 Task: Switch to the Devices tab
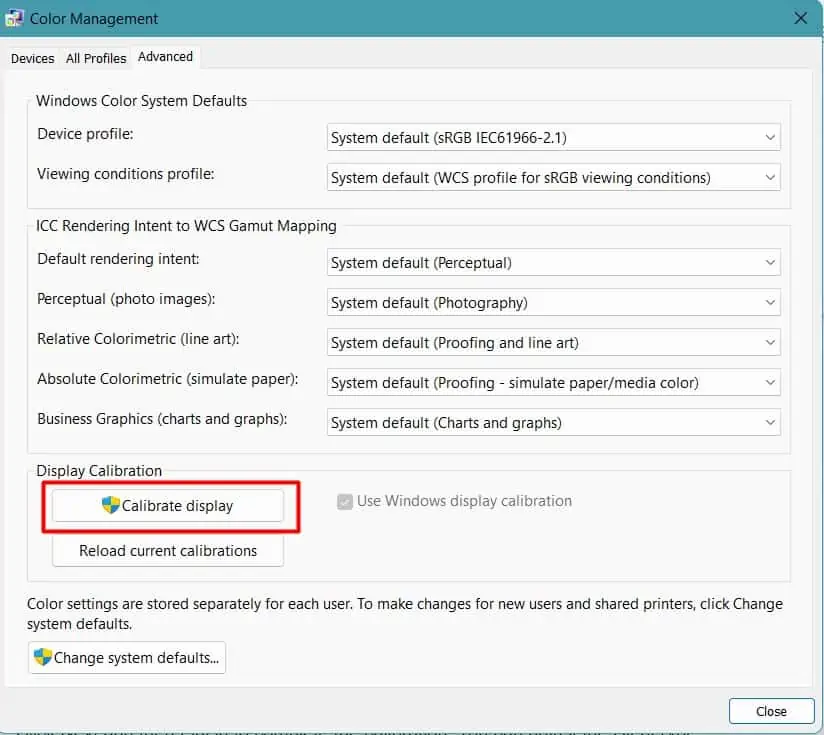pyautogui.click(x=33, y=58)
